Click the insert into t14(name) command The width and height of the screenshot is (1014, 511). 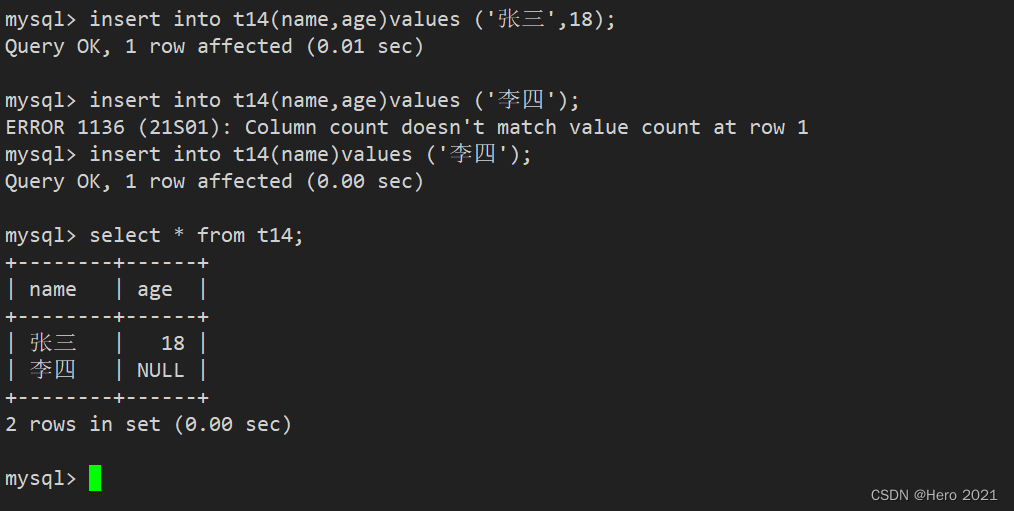310,155
